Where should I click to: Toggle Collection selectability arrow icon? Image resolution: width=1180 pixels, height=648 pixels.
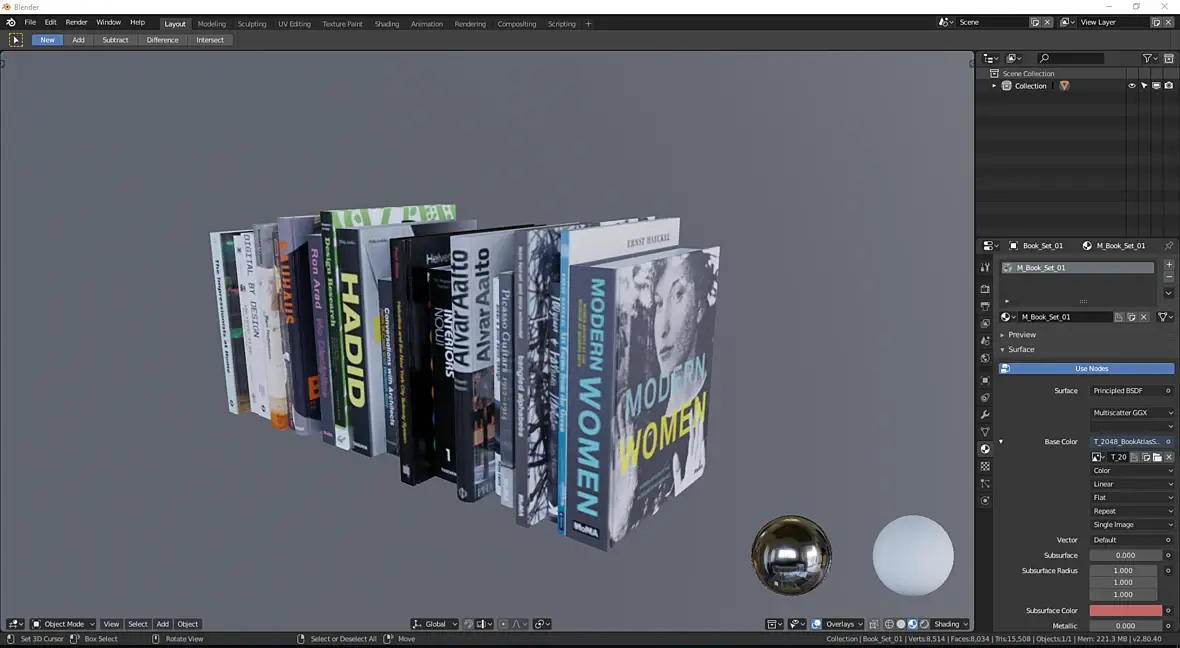[1144, 86]
